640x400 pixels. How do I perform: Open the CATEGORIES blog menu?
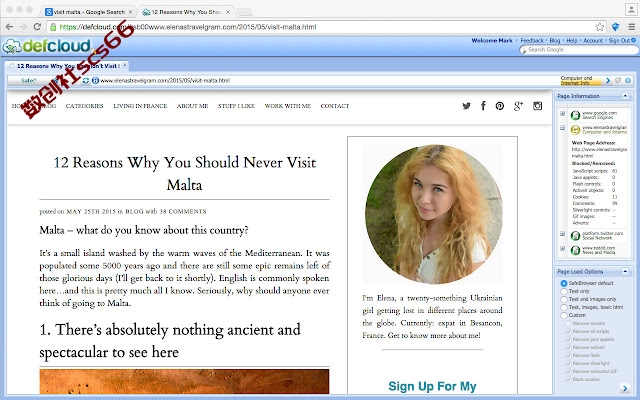pyautogui.click(x=84, y=106)
